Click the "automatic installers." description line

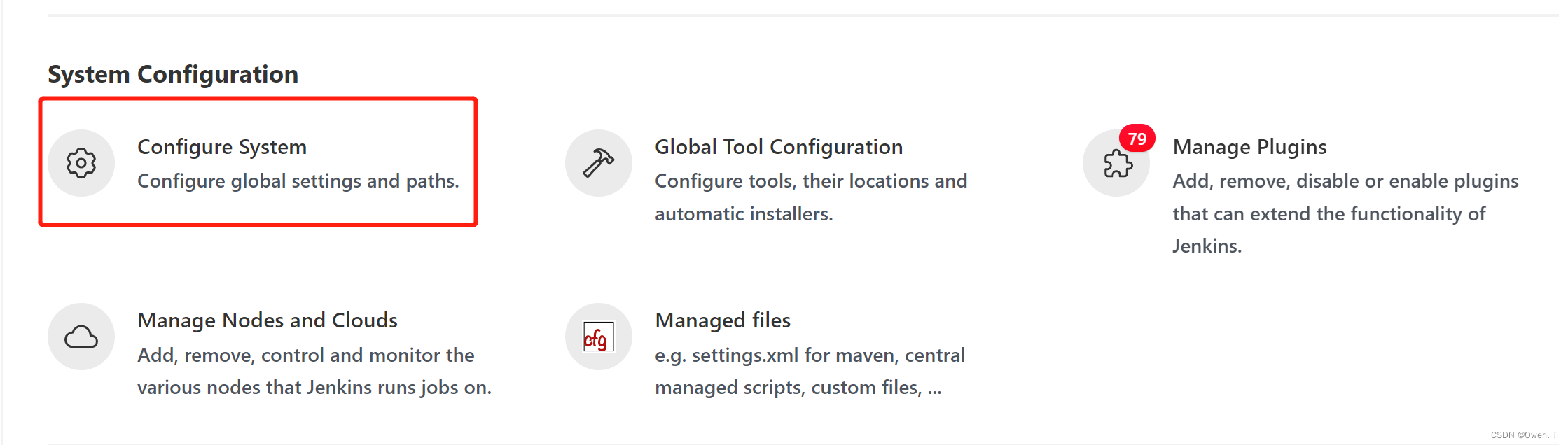click(x=744, y=214)
